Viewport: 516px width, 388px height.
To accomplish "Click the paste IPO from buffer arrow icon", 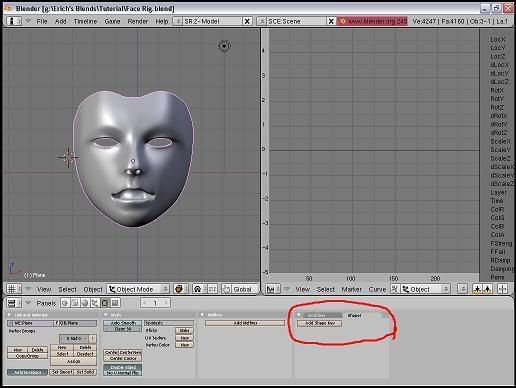I will coord(487,289).
